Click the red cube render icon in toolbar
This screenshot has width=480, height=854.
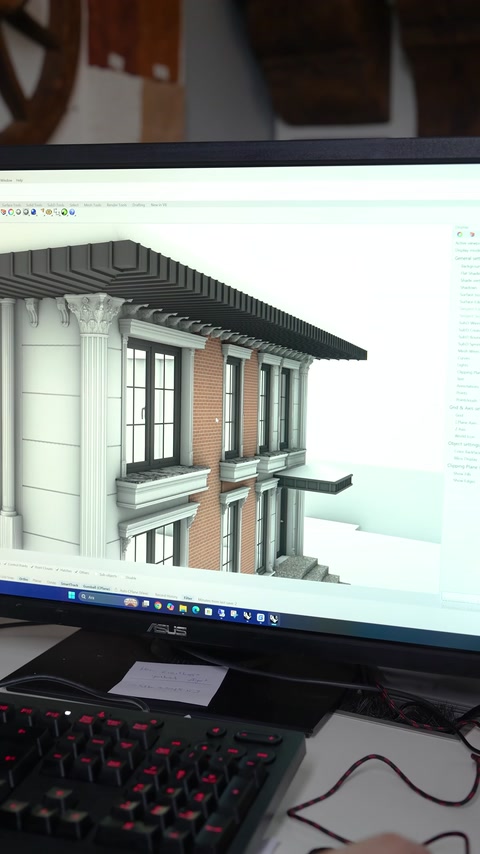coord(3,212)
